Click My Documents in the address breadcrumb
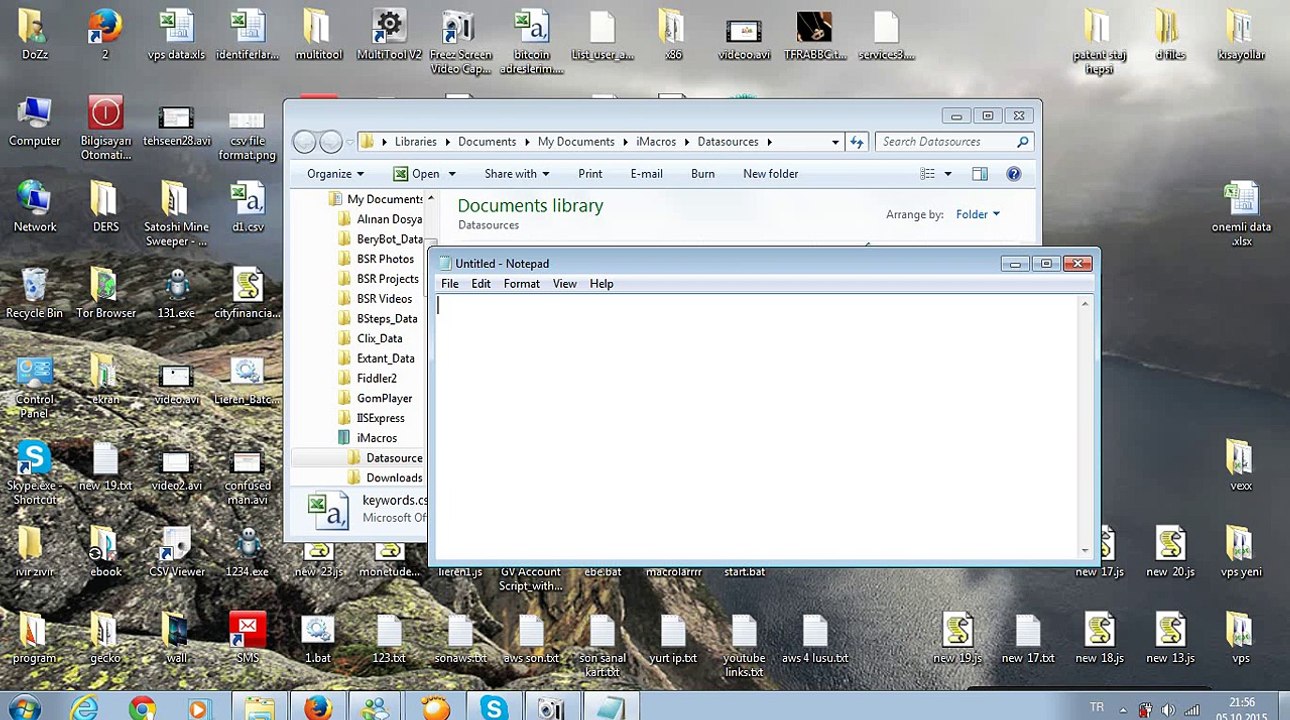1290x720 pixels. click(x=576, y=142)
